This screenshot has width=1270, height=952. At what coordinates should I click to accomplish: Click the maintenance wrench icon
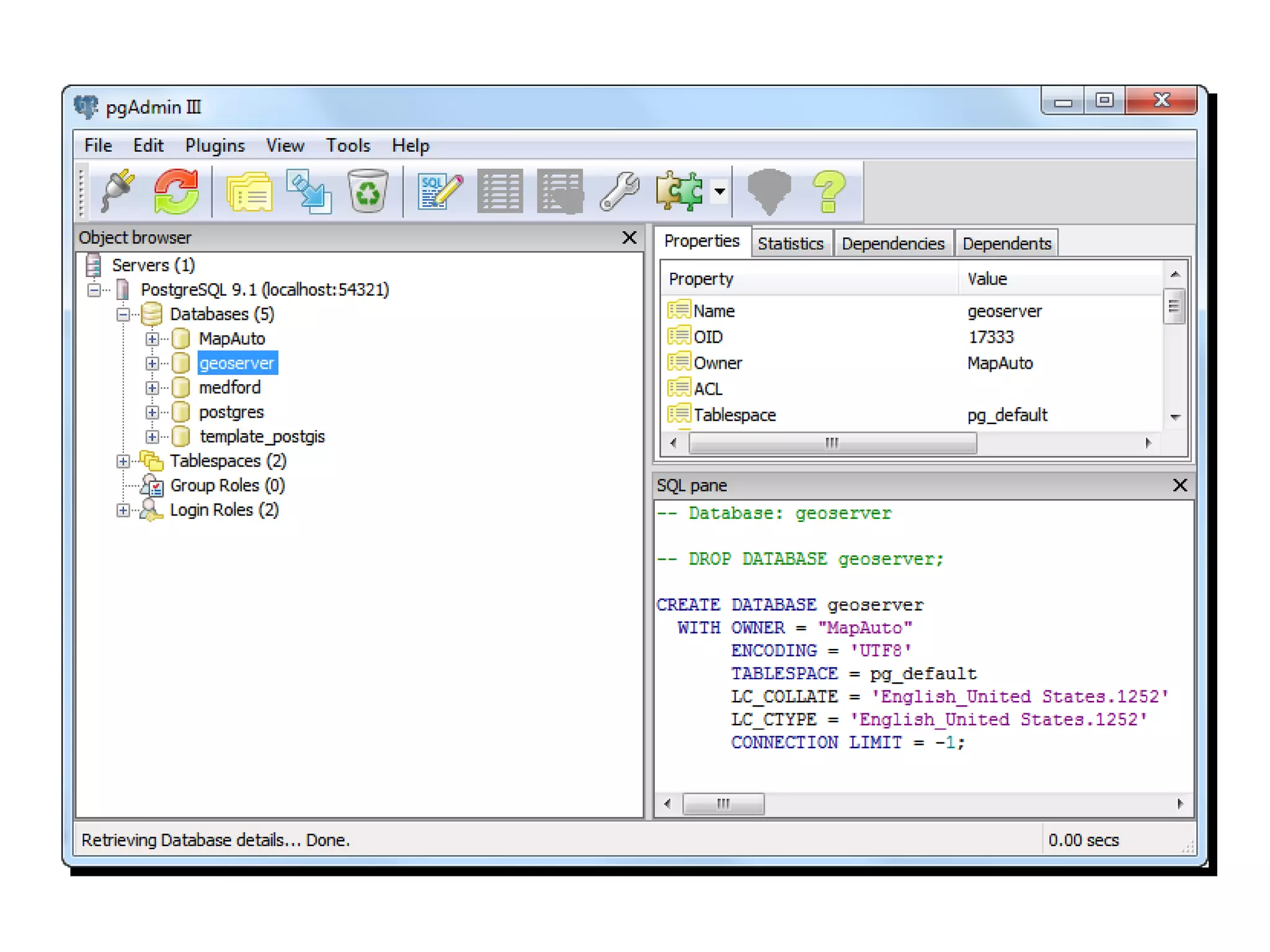619,191
